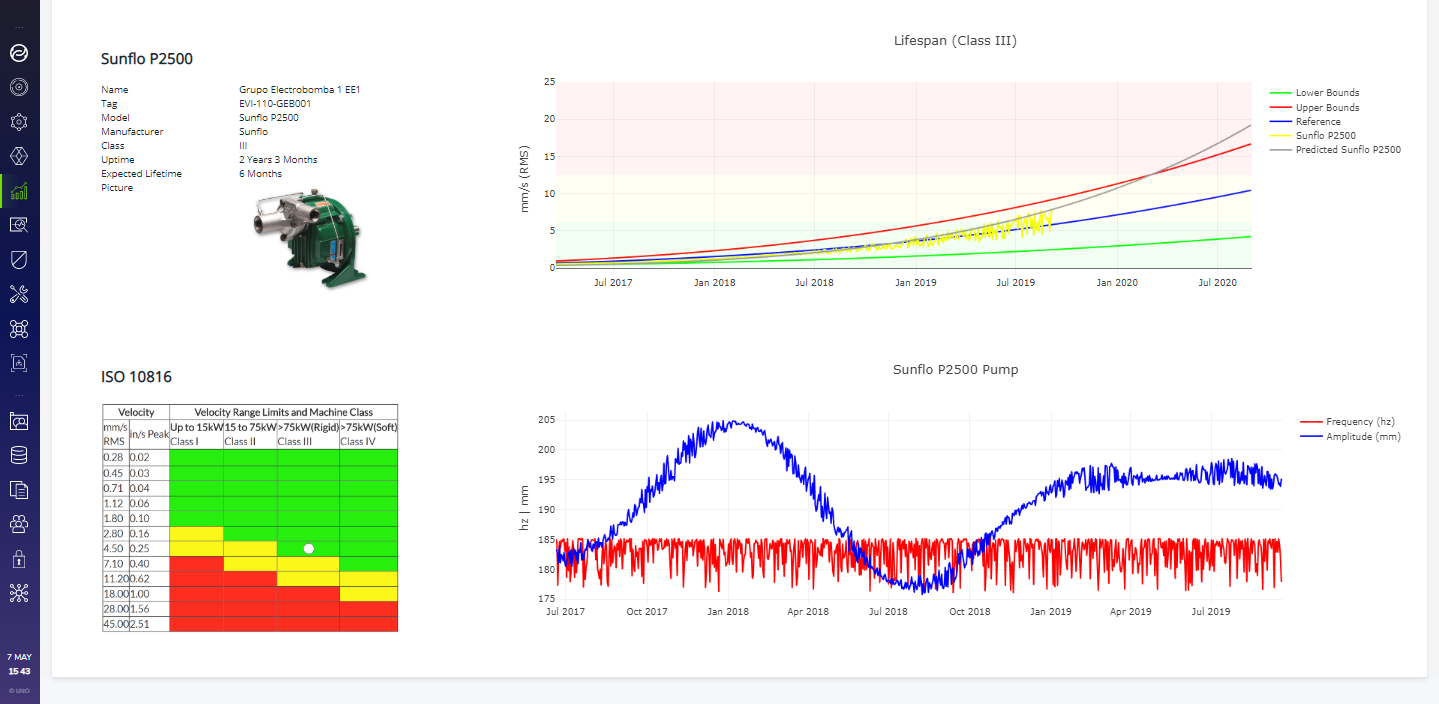Toggle Predicted Sunflo P2500 legend entry
1439x704 pixels.
[x=1347, y=150]
